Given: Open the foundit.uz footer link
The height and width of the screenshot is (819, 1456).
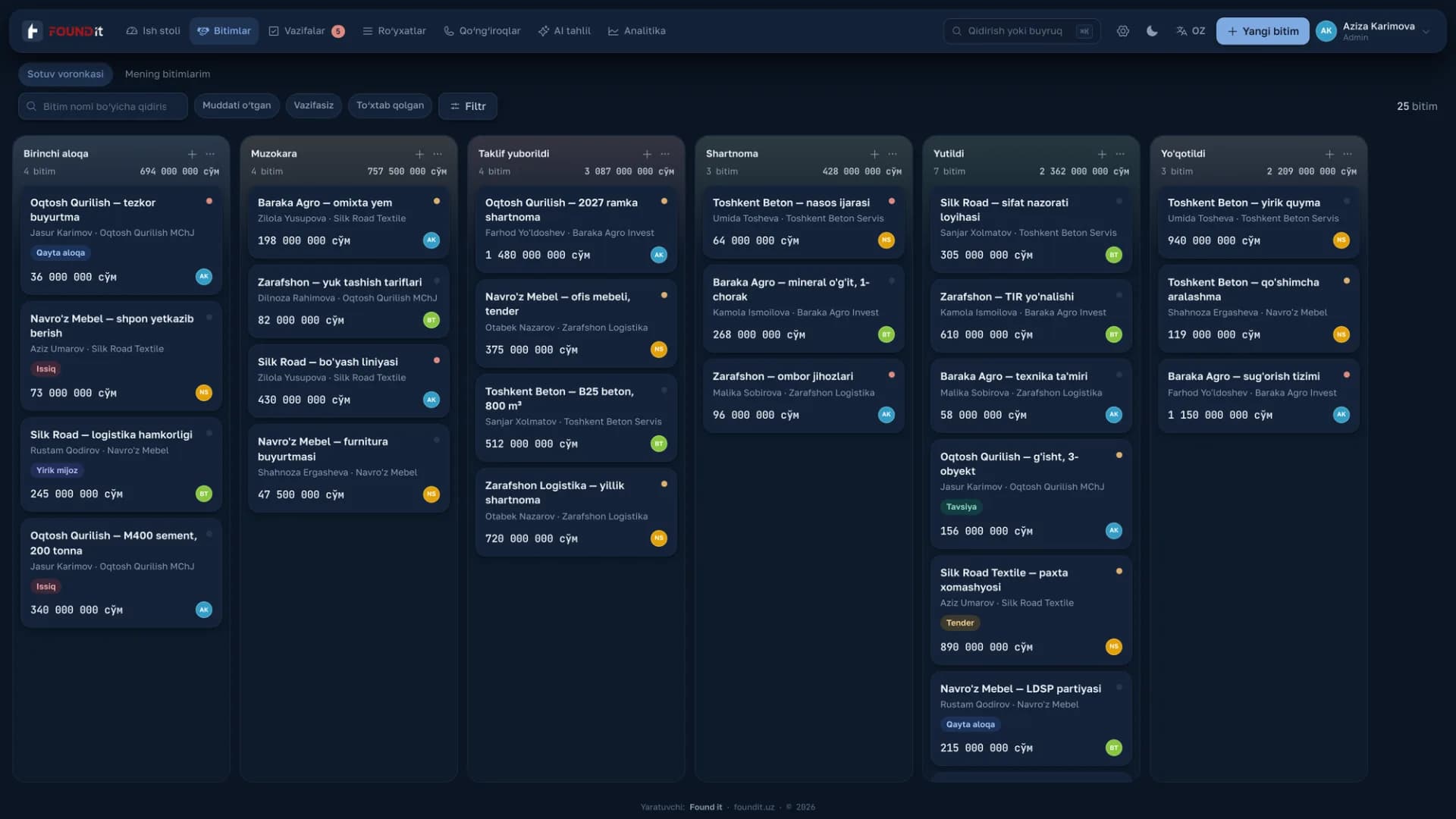Looking at the screenshot, I should 754,807.
